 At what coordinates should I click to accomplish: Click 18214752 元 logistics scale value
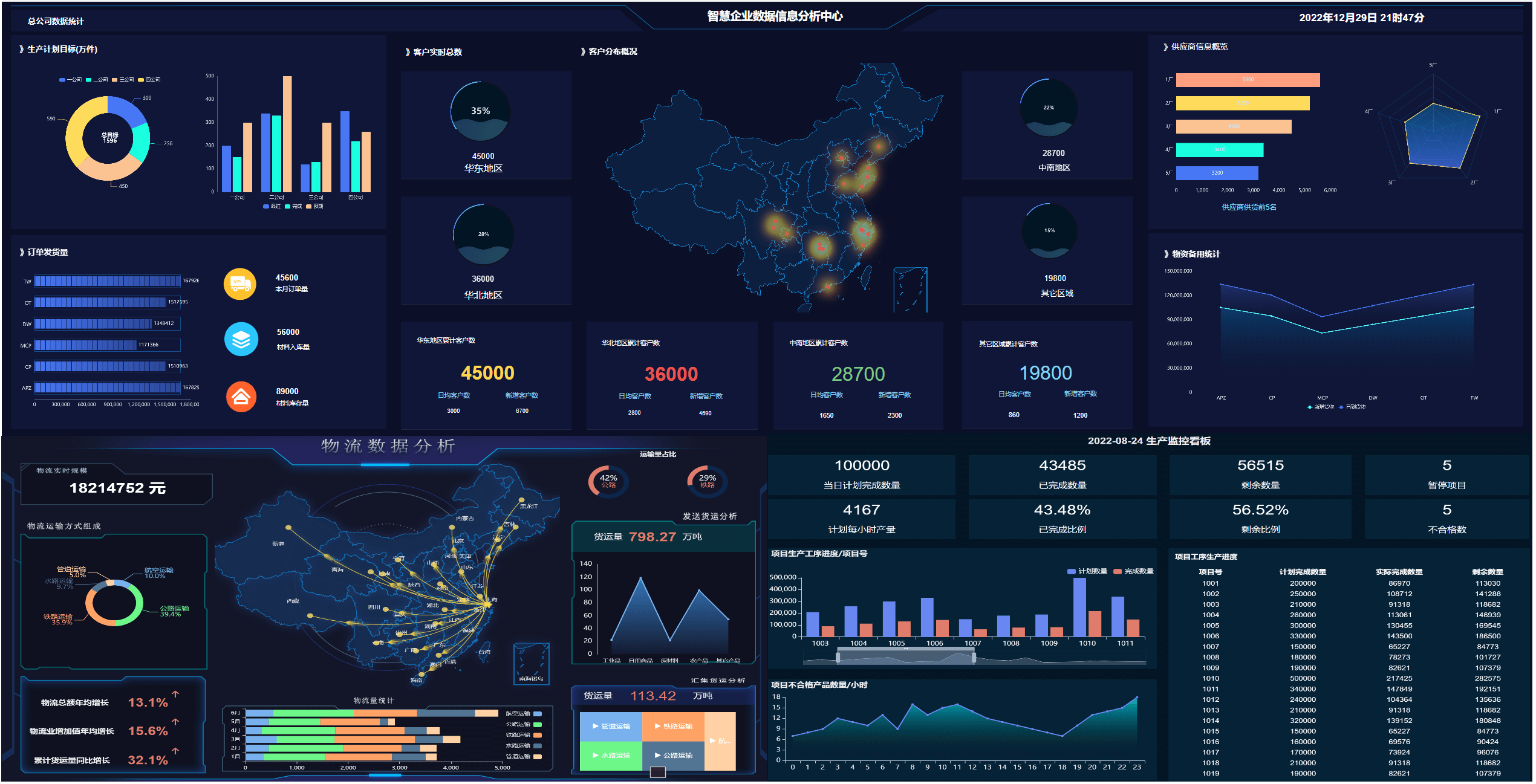(117, 488)
